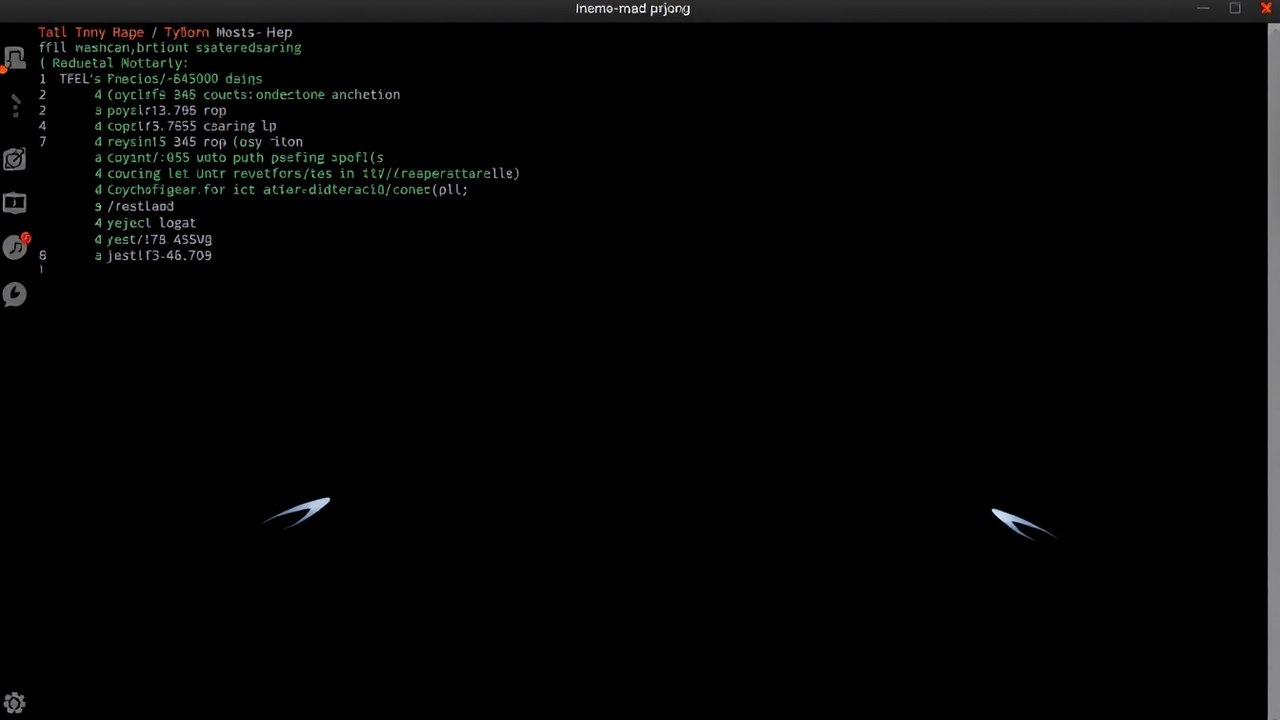Screen dimensions: 1280x720
Task: Maximize the window using the square button
Action: tap(1235, 8)
